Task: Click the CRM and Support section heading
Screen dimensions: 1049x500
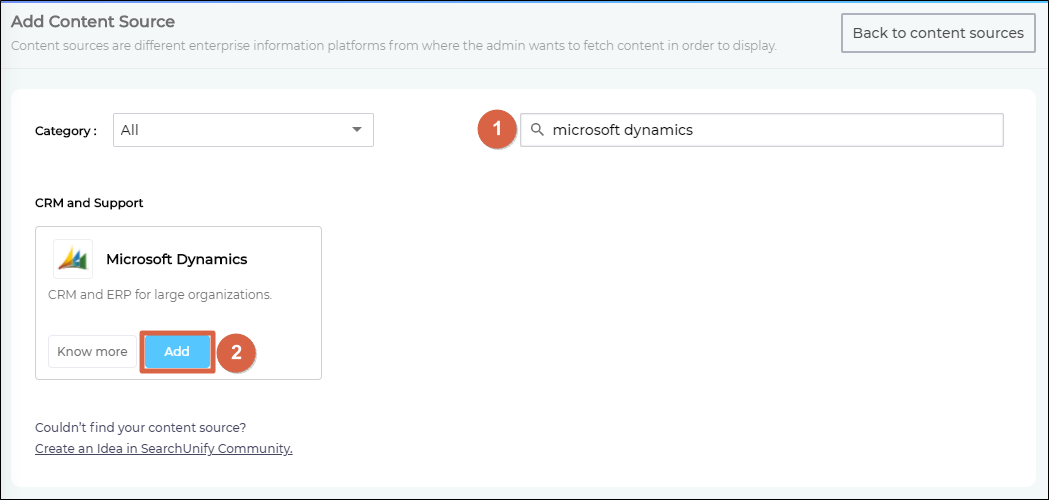Action: (89, 203)
